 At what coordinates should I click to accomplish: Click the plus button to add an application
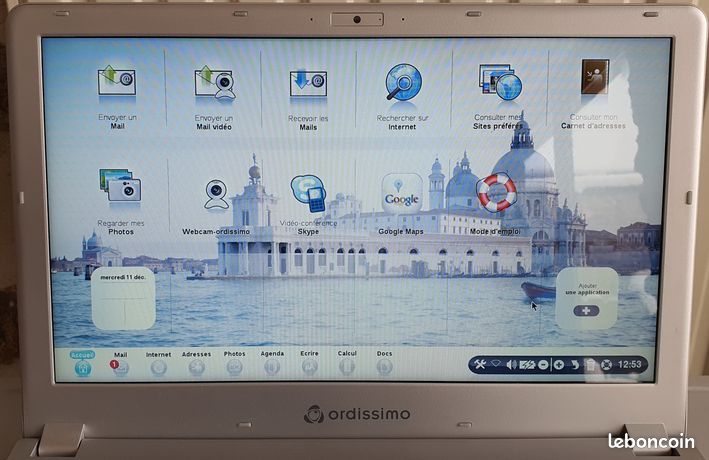point(586,311)
